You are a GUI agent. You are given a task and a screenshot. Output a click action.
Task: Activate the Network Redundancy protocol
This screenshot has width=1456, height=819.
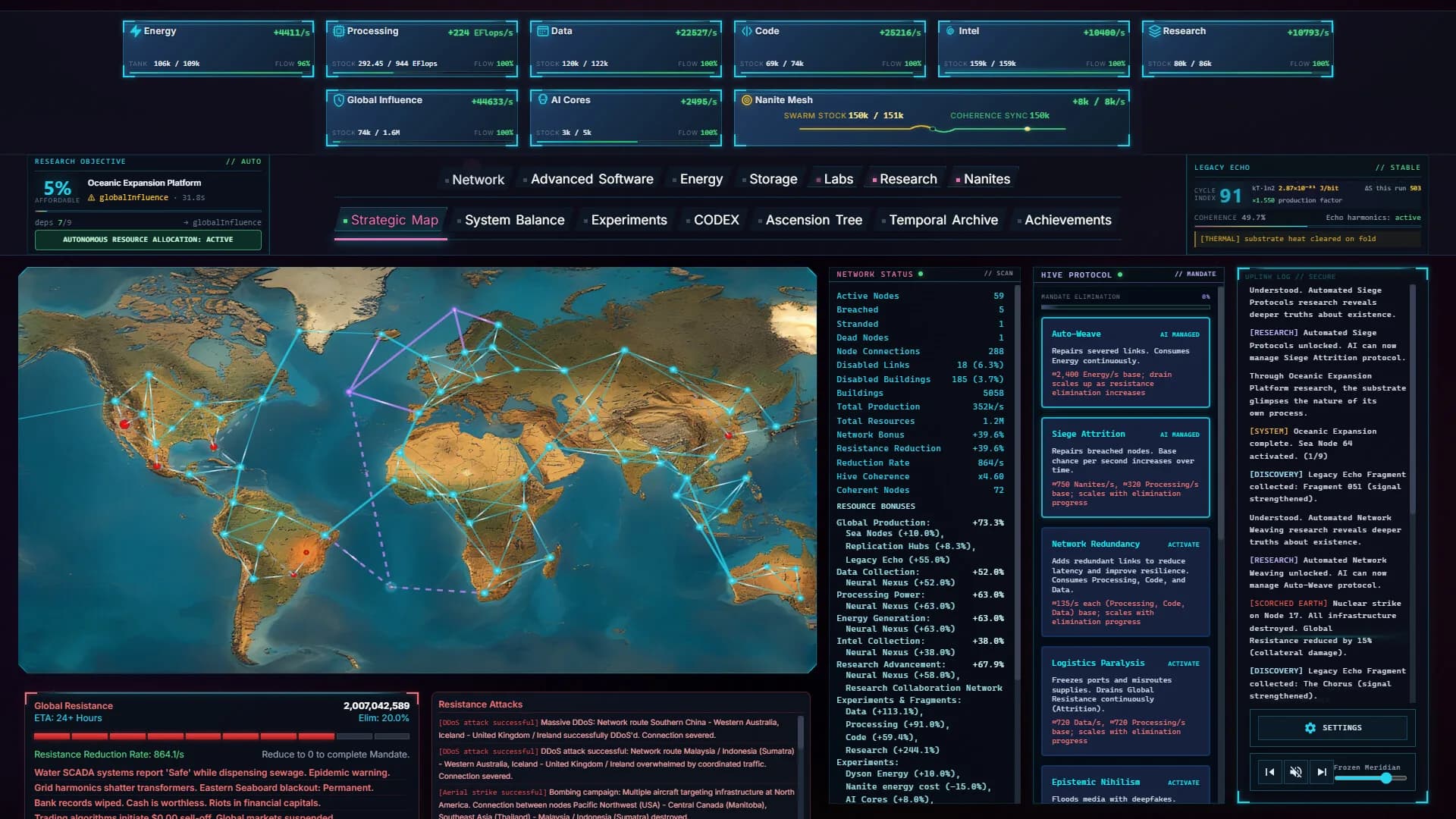pyautogui.click(x=1183, y=544)
